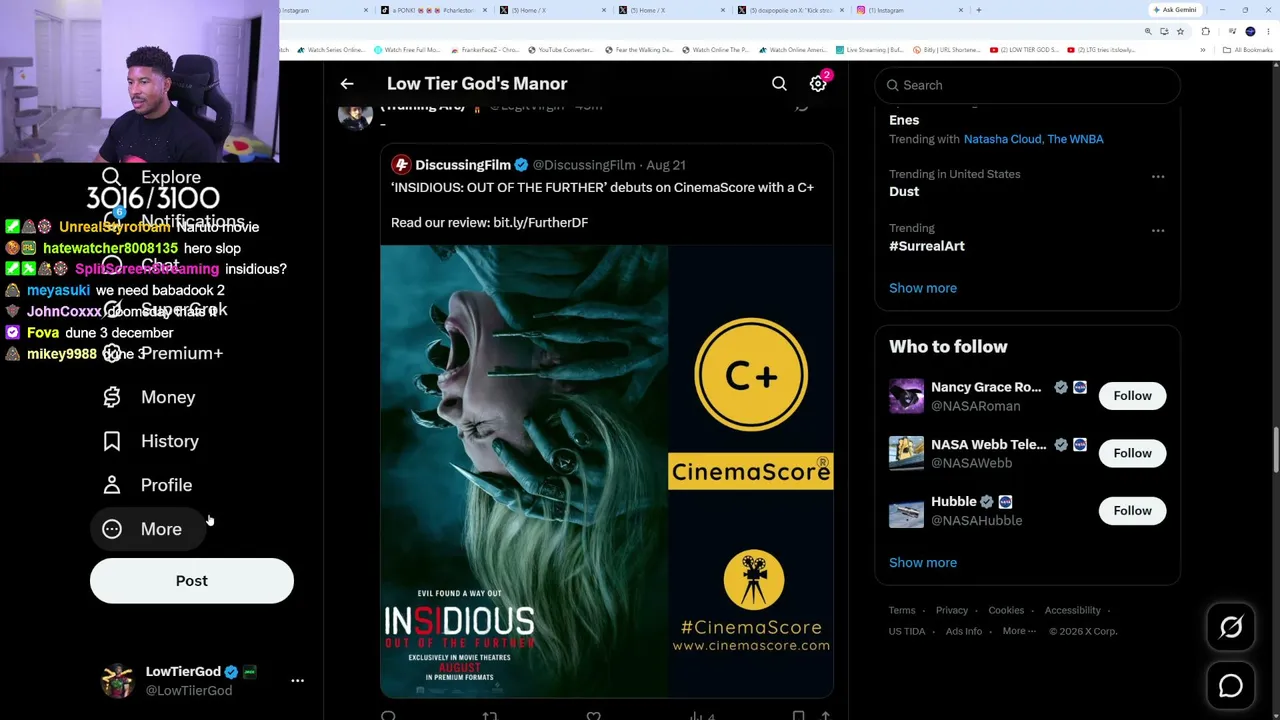This screenshot has height=720, width=1280.
Task: Open the Money dollar icon in sidebar
Action: coord(112,397)
